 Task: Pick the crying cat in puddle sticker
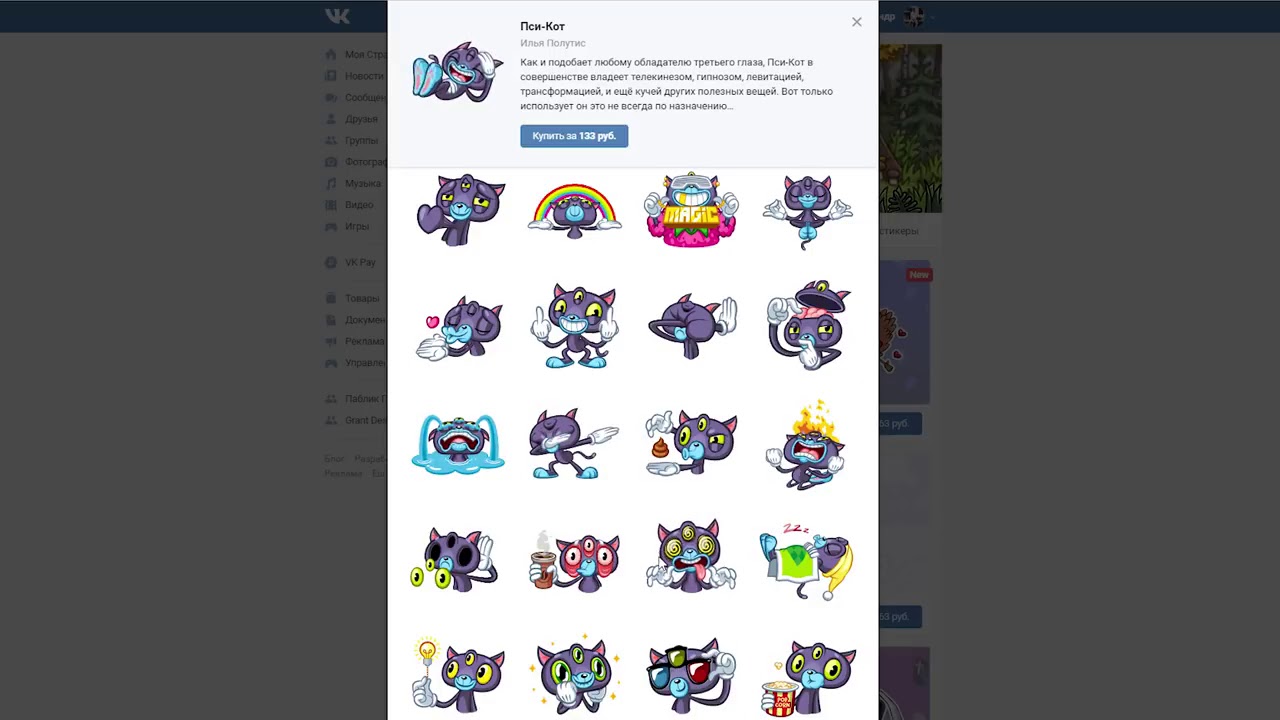click(458, 443)
